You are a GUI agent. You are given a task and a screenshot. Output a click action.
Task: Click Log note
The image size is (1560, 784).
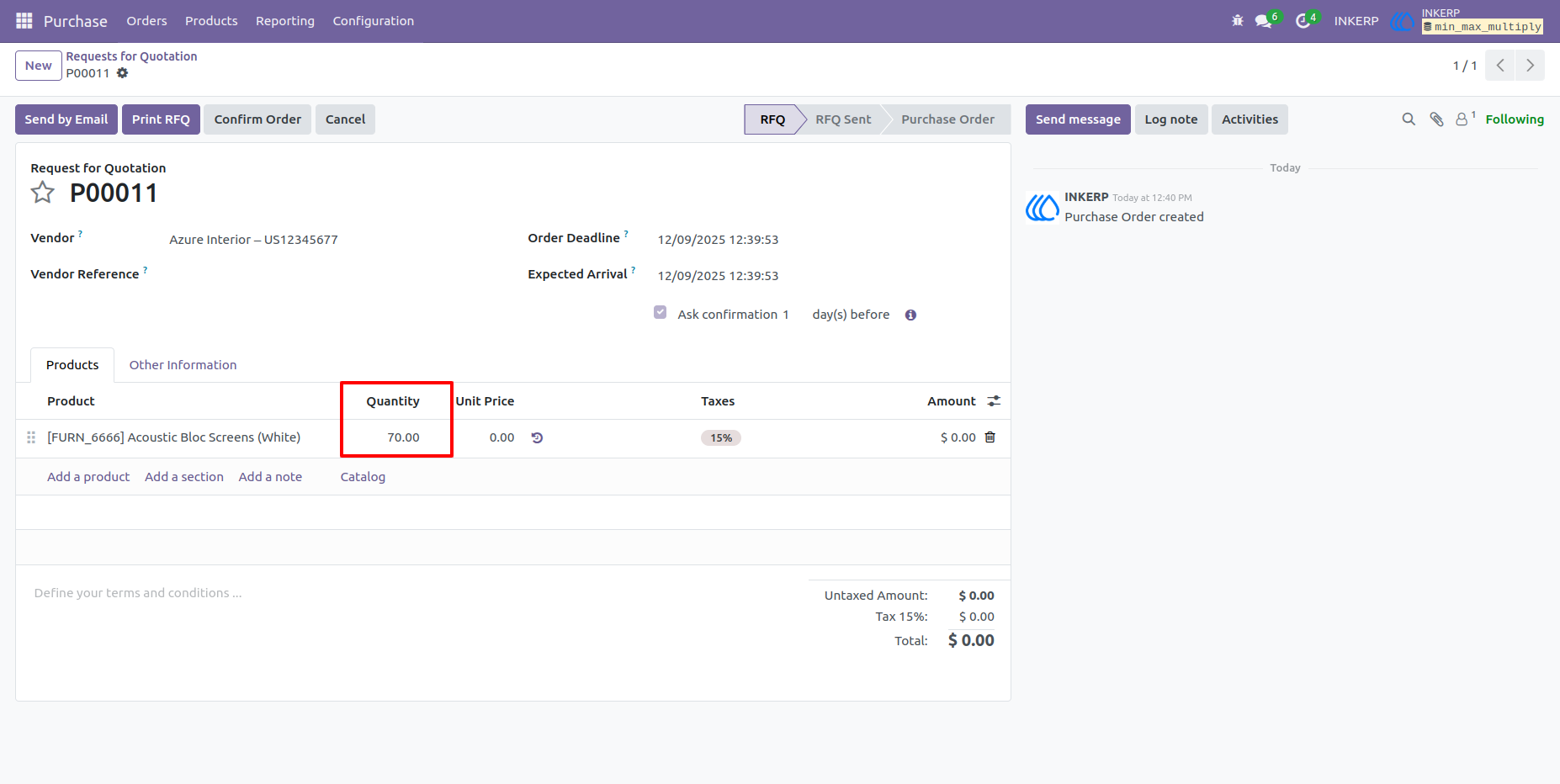click(x=1171, y=119)
